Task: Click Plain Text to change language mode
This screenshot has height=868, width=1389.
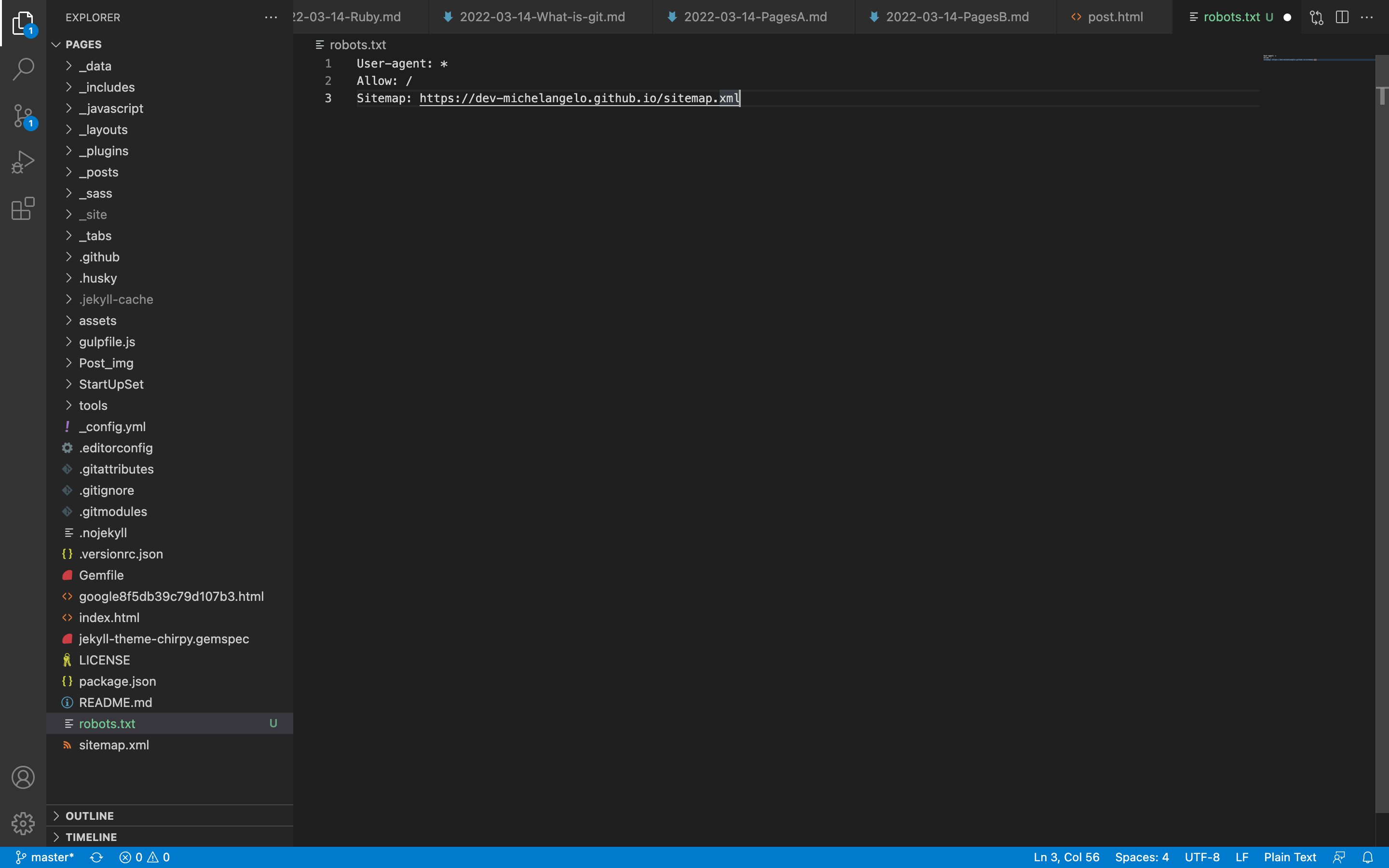Action: click(1290, 856)
